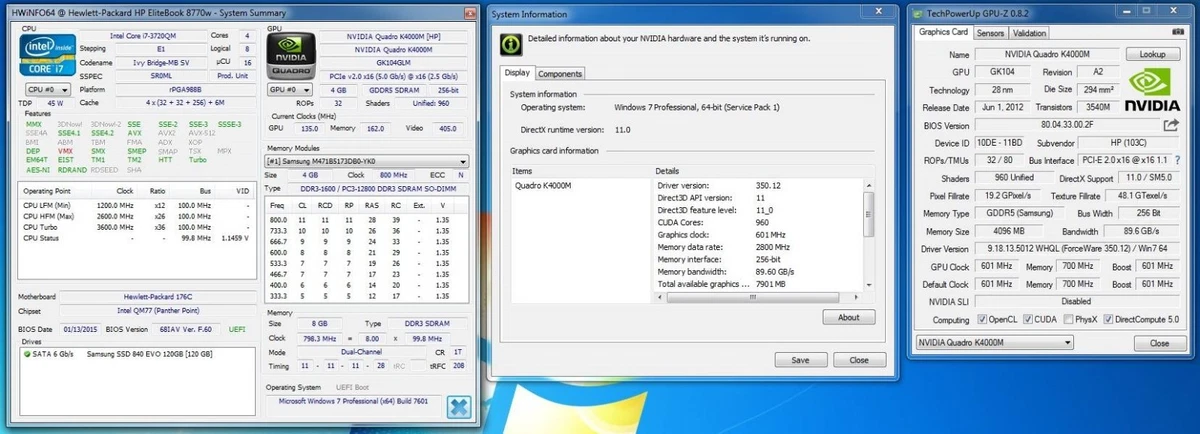Screen dimensions: 1200x434
Task: Click the Details list vertical scrollbar
Action: tap(868, 234)
